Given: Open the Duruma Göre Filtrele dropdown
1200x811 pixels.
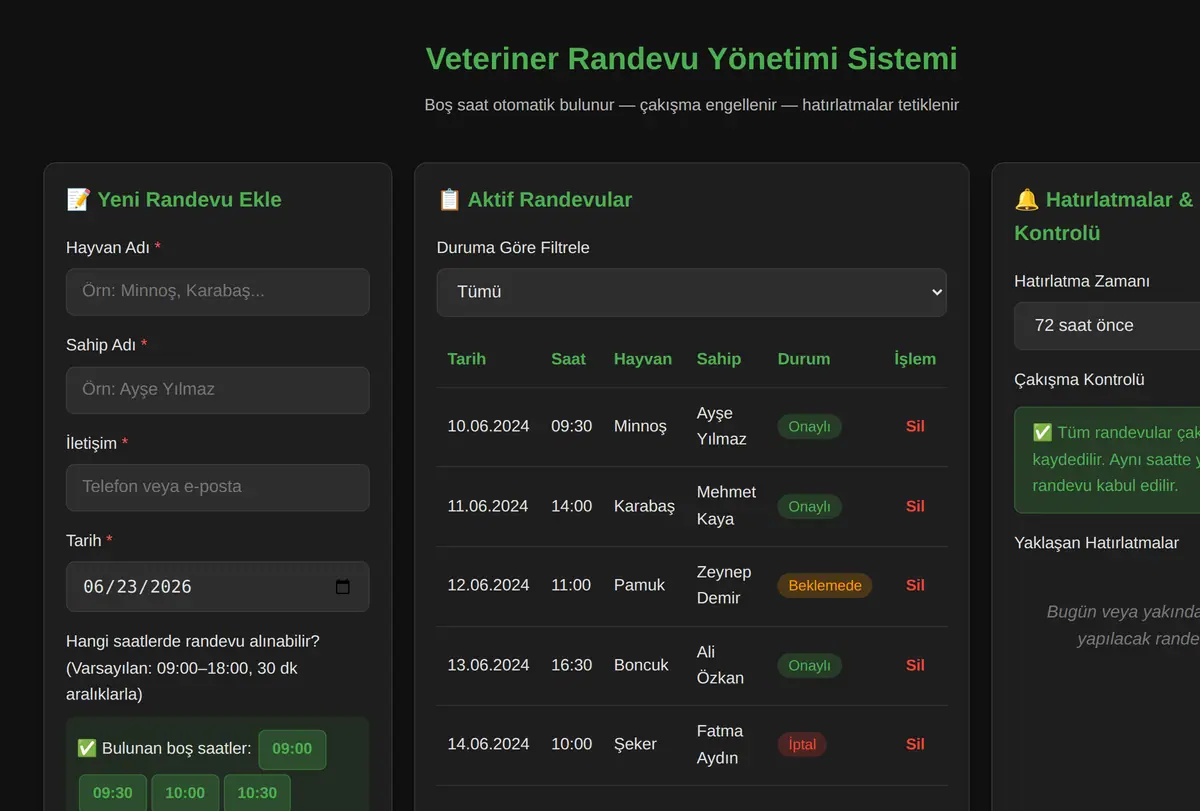Looking at the screenshot, I should click(692, 292).
